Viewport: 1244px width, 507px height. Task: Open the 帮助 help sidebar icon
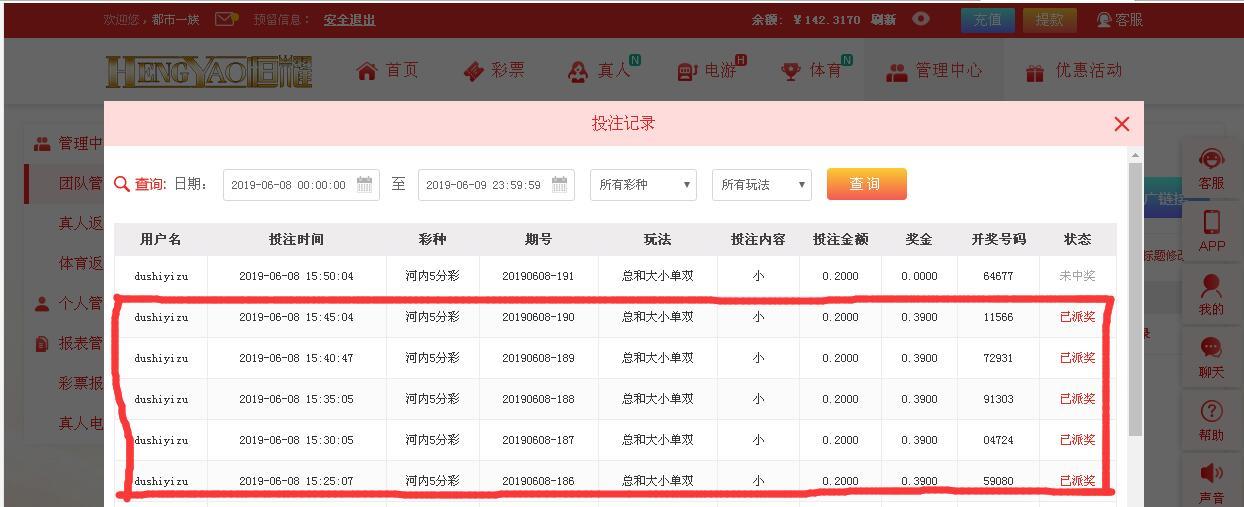coord(1211,420)
